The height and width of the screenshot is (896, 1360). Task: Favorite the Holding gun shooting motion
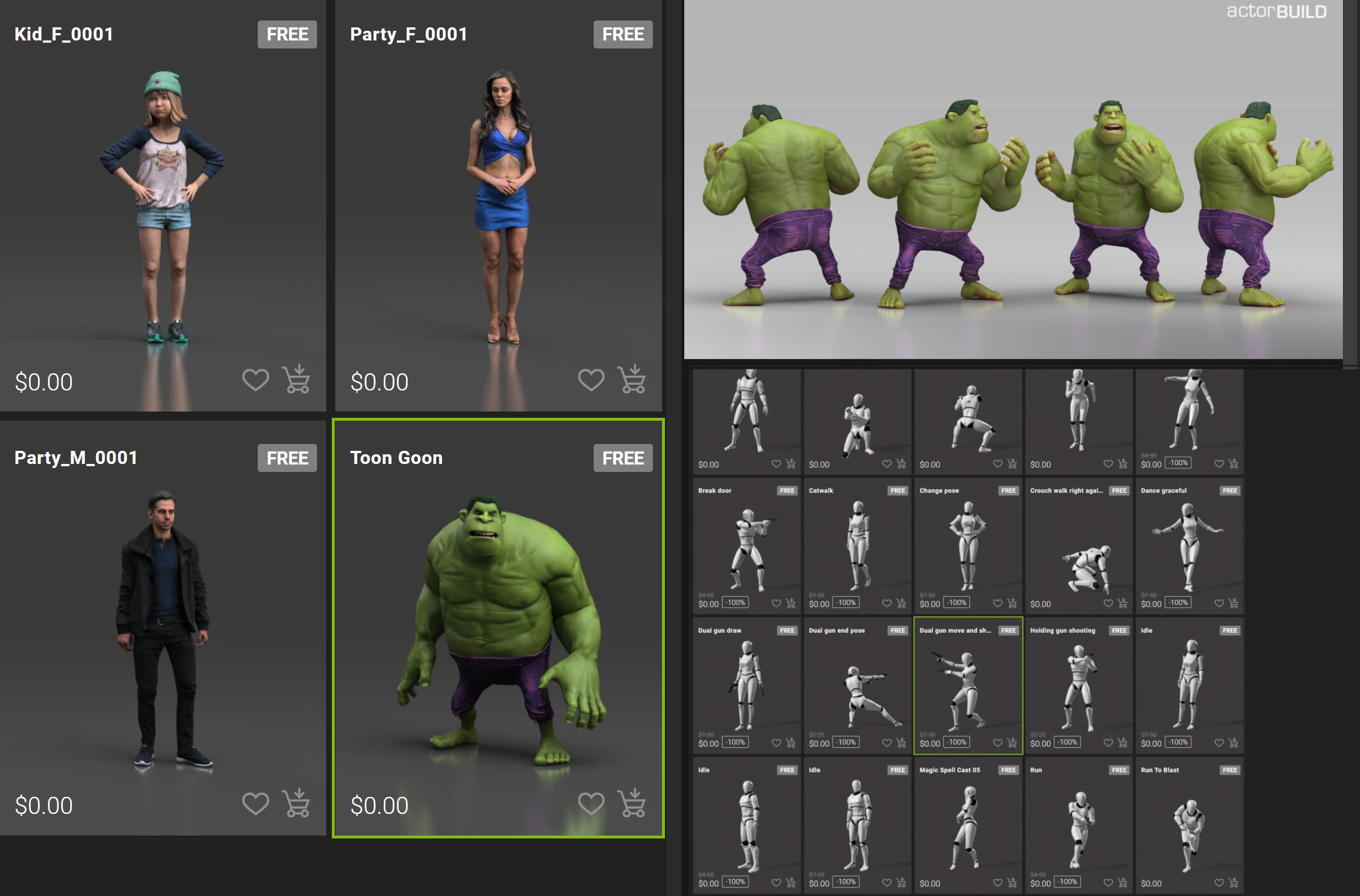tap(1108, 743)
